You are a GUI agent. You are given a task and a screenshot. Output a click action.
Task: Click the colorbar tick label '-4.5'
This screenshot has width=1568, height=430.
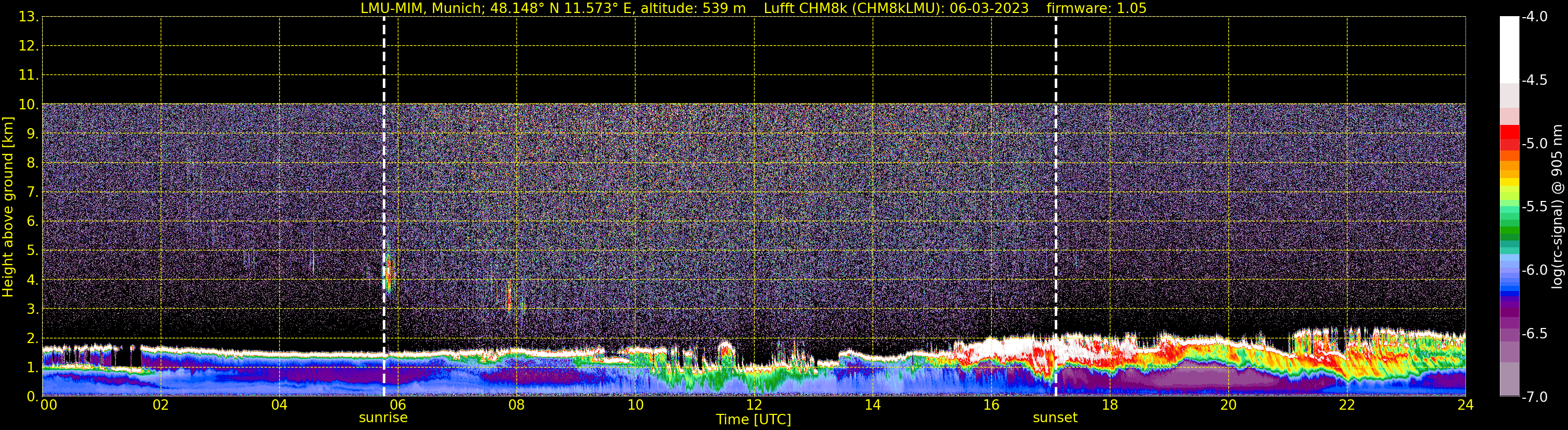1534,80
